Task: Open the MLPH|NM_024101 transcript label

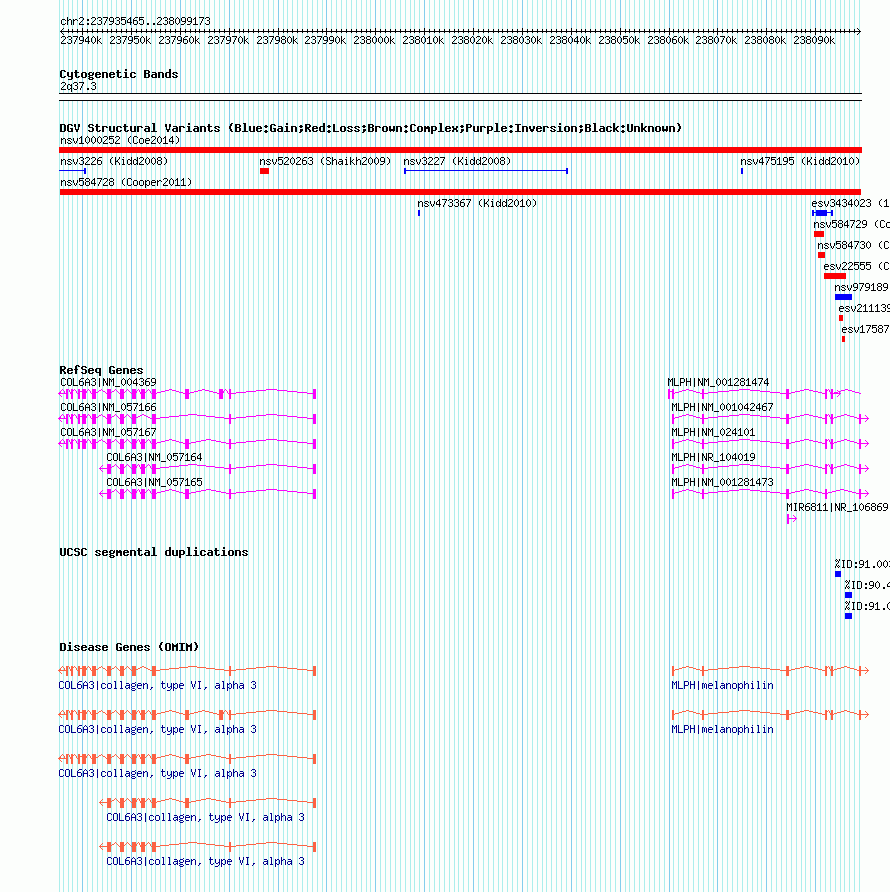Action: pyautogui.click(x=714, y=433)
